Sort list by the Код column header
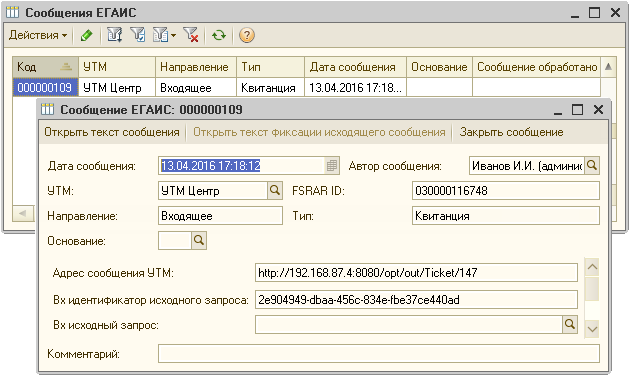The width and height of the screenshot is (629, 375). (45, 67)
